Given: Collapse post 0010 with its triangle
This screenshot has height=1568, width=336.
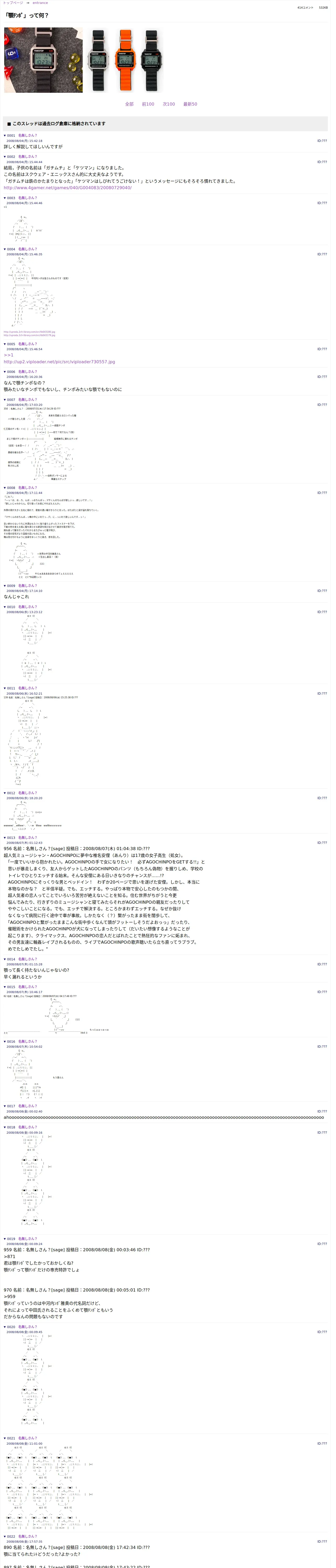Looking at the screenshot, I should pyautogui.click(x=5, y=607).
